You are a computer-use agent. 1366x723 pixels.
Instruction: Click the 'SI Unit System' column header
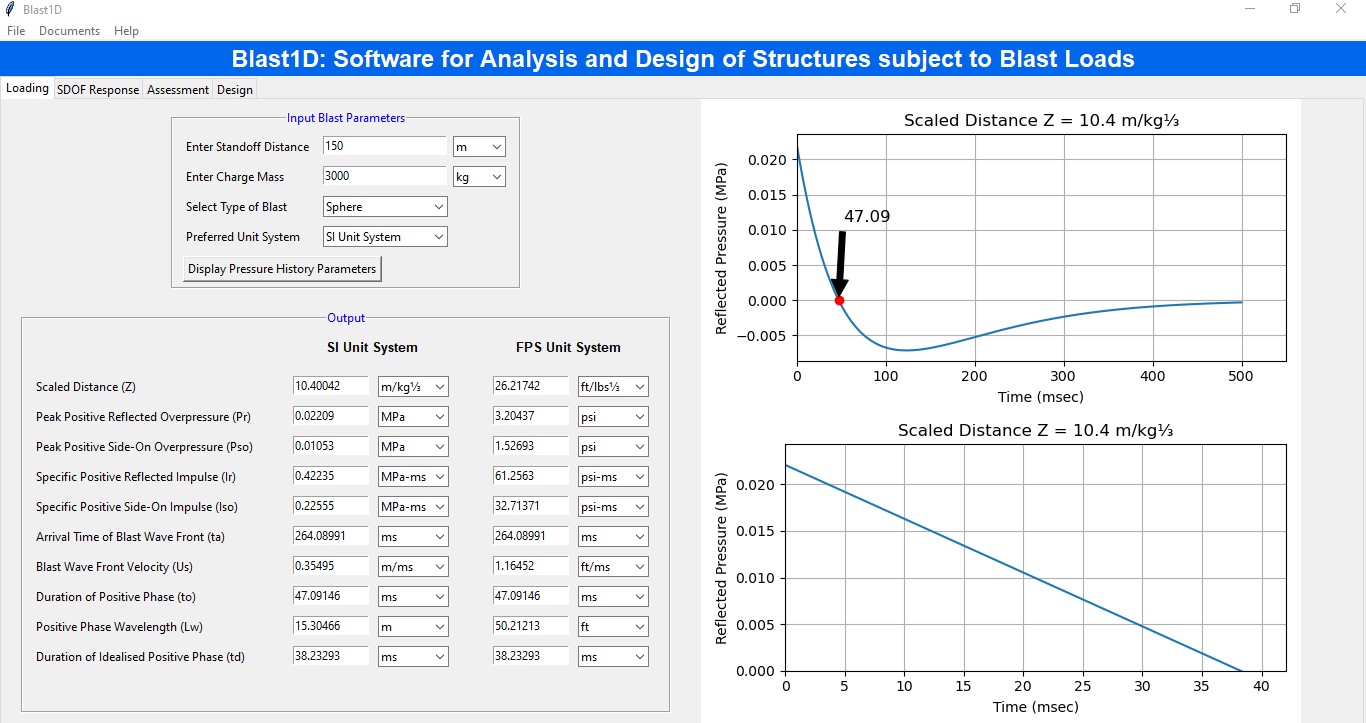point(373,348)
